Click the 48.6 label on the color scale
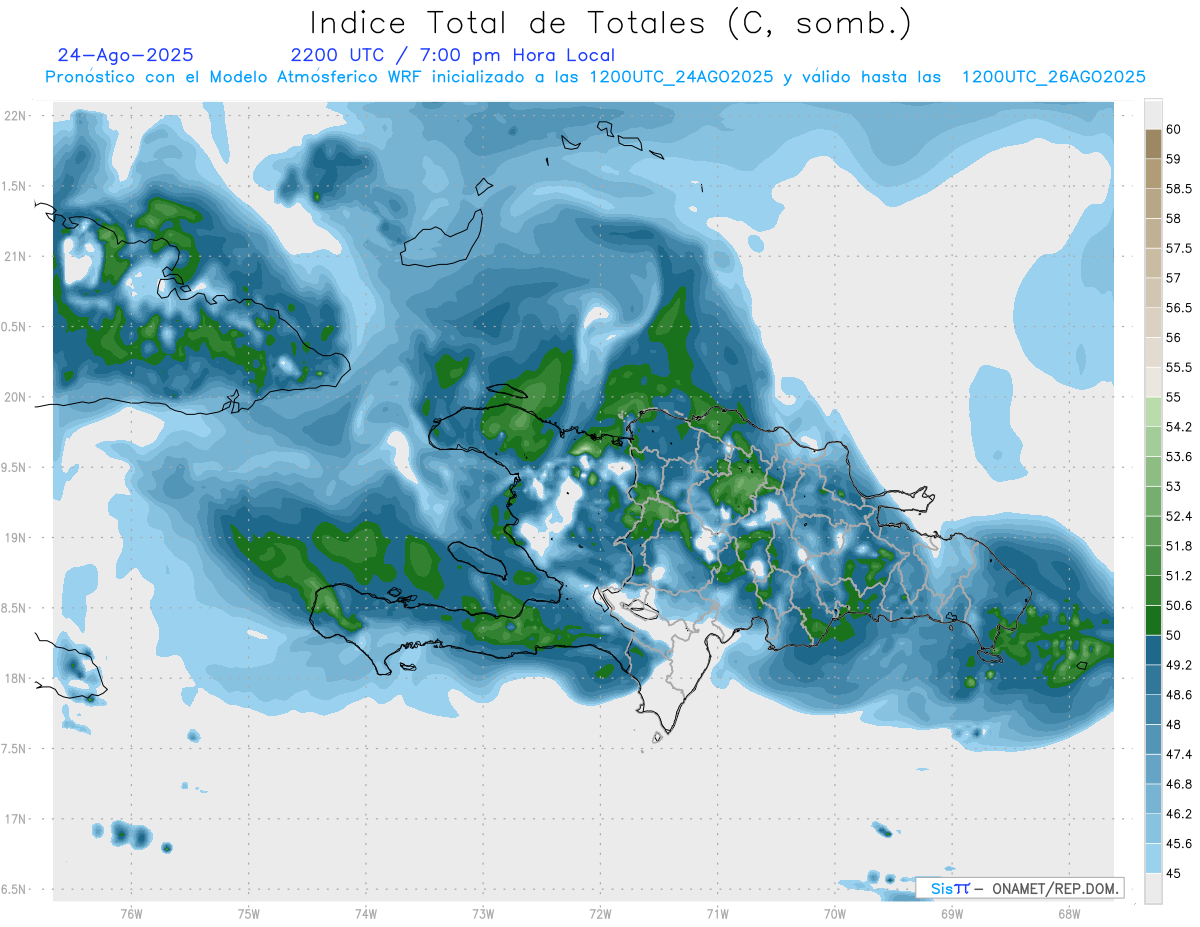 click(x=1178, y=695)
